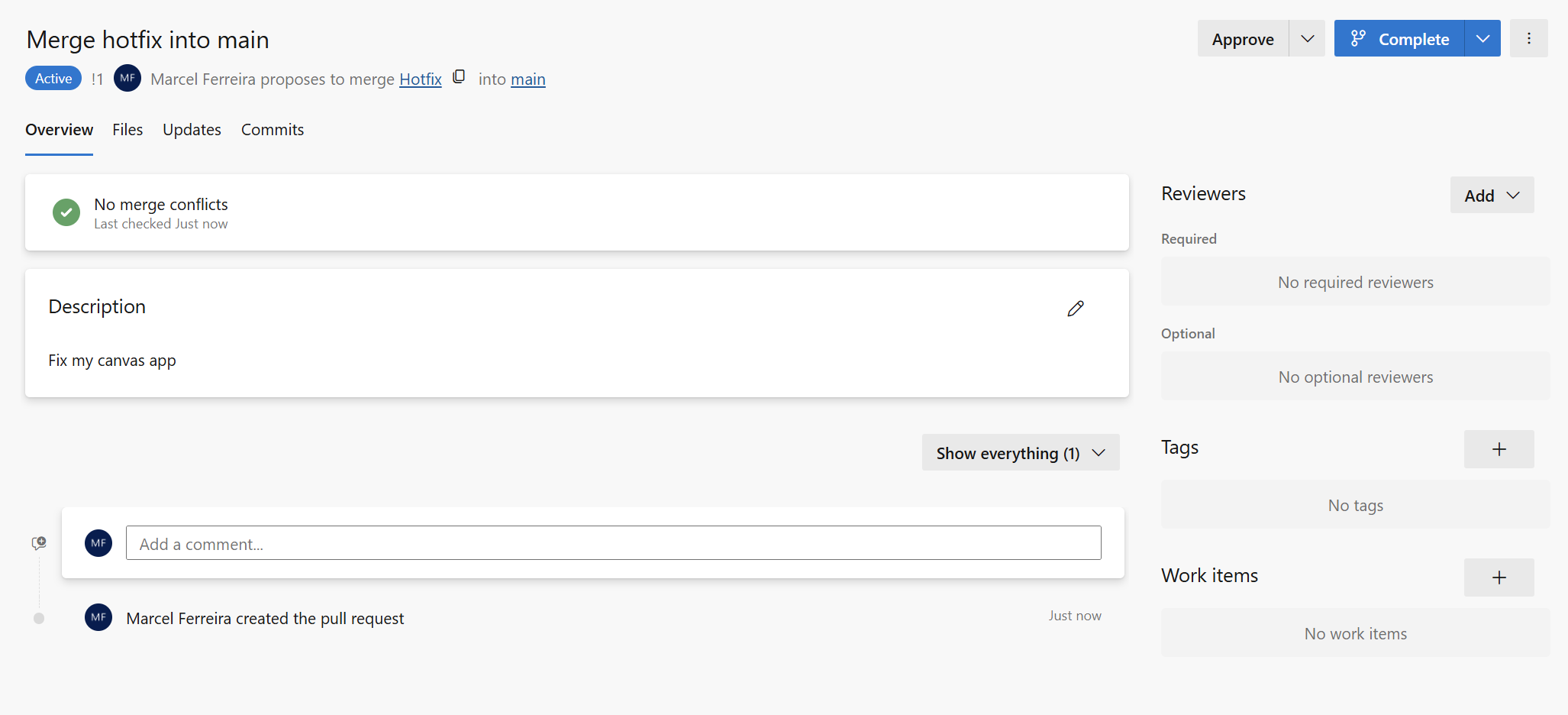Click the branch icon on the Complete button
This screenshot has height=715, width=1568.
tap(1360, 37)
